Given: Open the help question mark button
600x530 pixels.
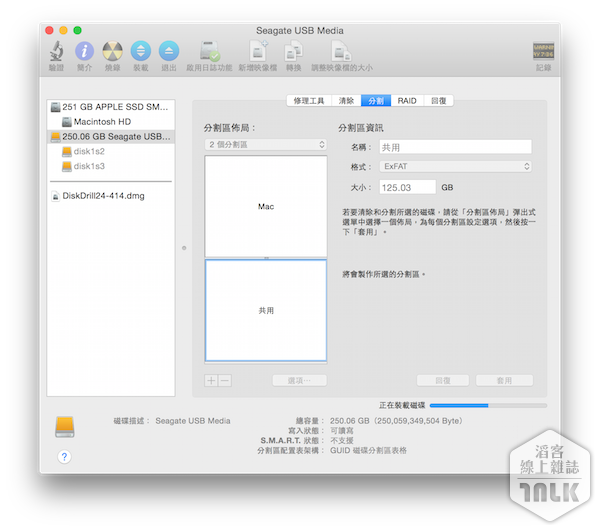Looking at the screenshot, I should 64,457.
